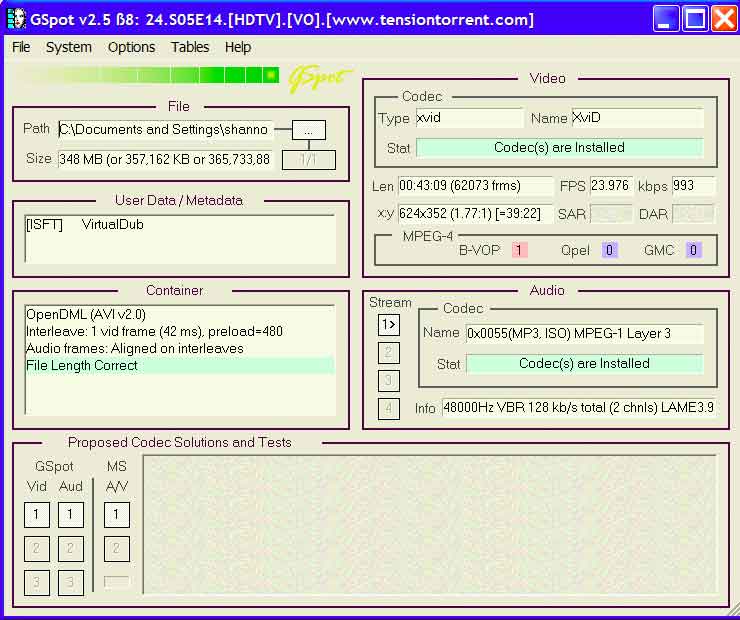
Task: Select audio Stream 3 button
Action: click(389, 380)
